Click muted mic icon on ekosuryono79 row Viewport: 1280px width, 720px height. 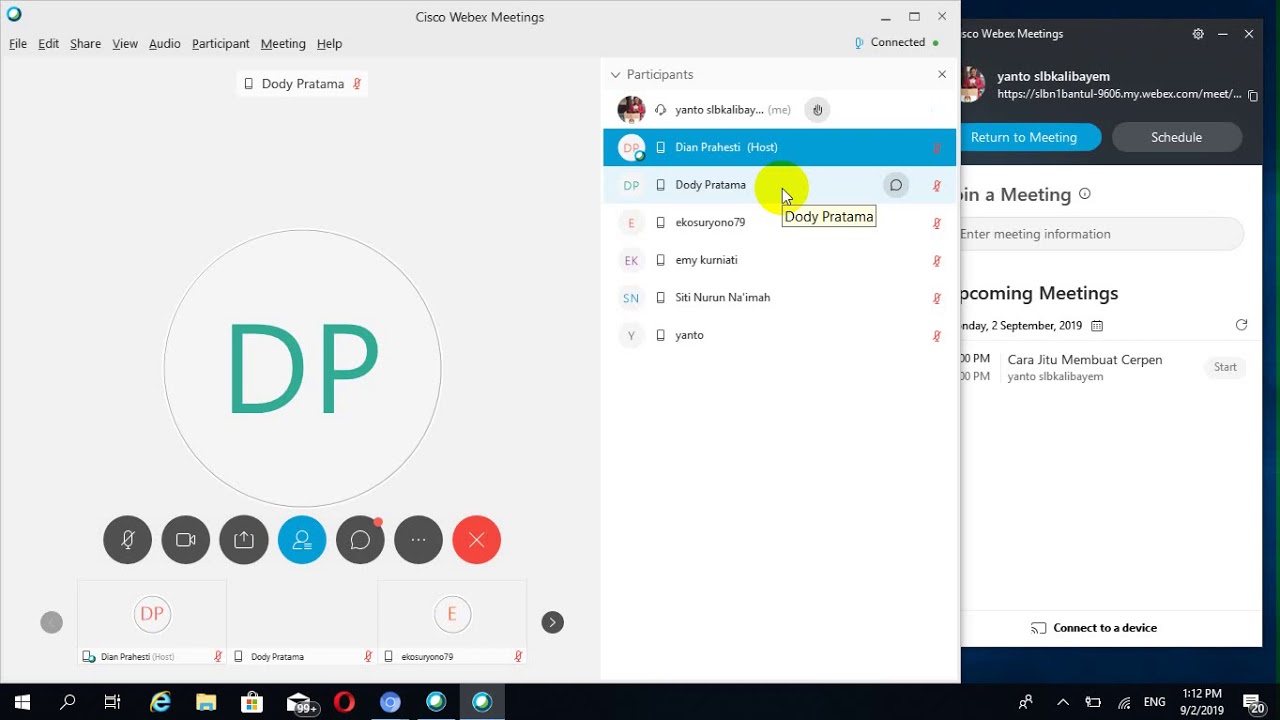[937, 223]
